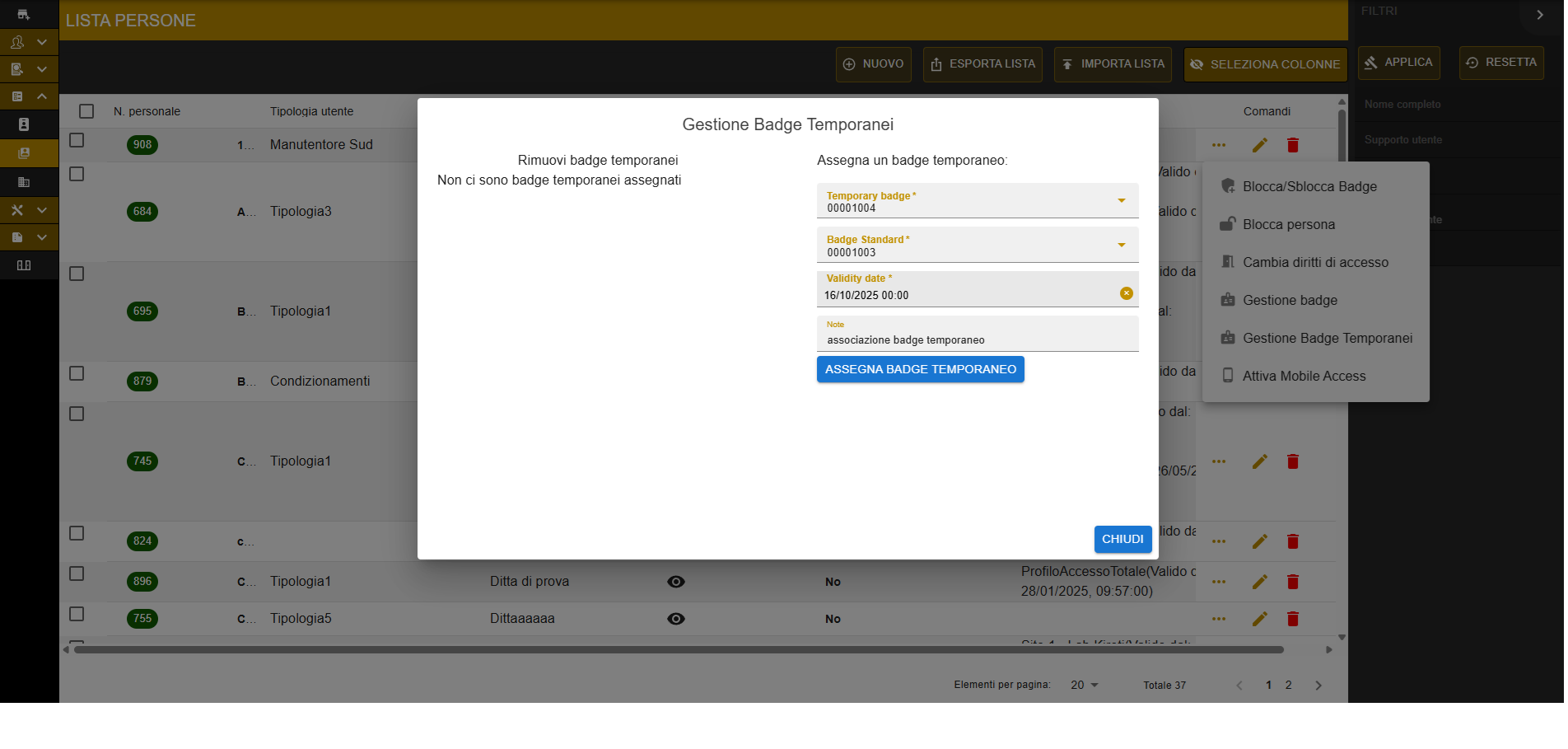Delete person 908 with trash icon
This screenshot has width=1568, height=749.
[1293, 145]
